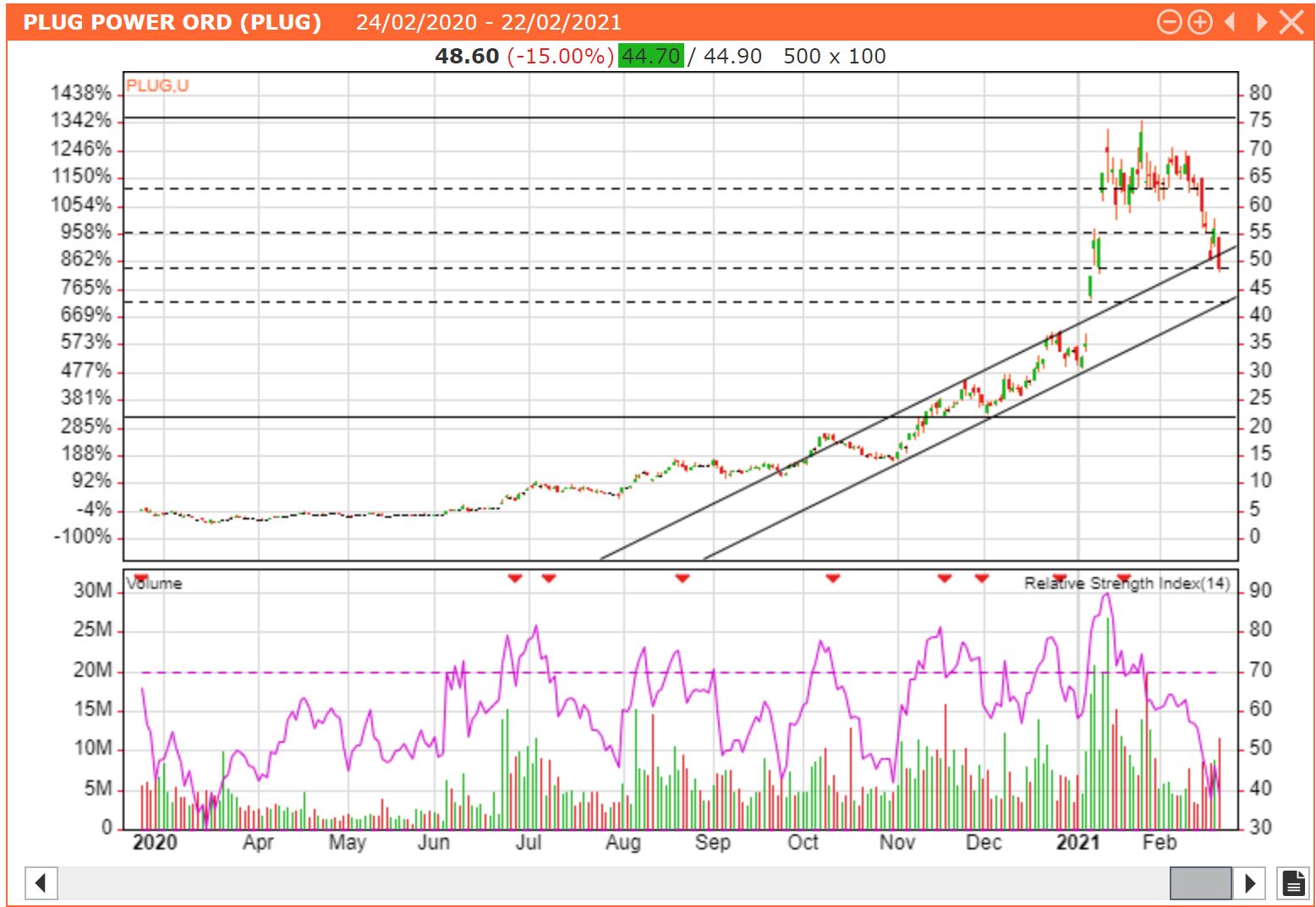
Task: Click the Relative Strength Index(14) label
Action: (1127, 583)
